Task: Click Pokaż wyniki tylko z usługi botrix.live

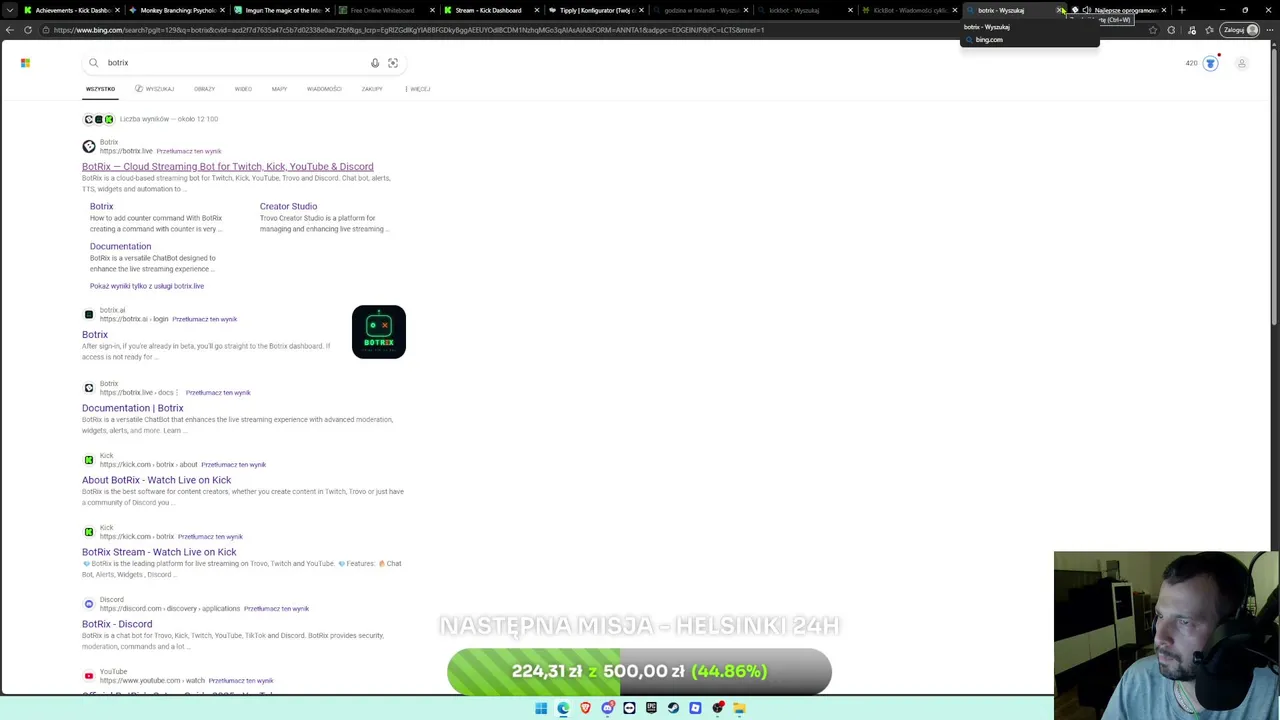Action: [x=147, y=286]
